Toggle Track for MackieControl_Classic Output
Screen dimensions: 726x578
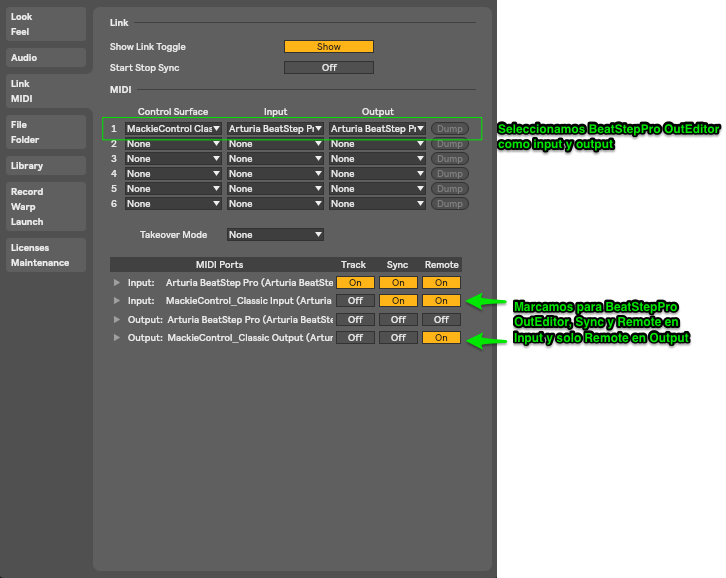tap(355, 338)
